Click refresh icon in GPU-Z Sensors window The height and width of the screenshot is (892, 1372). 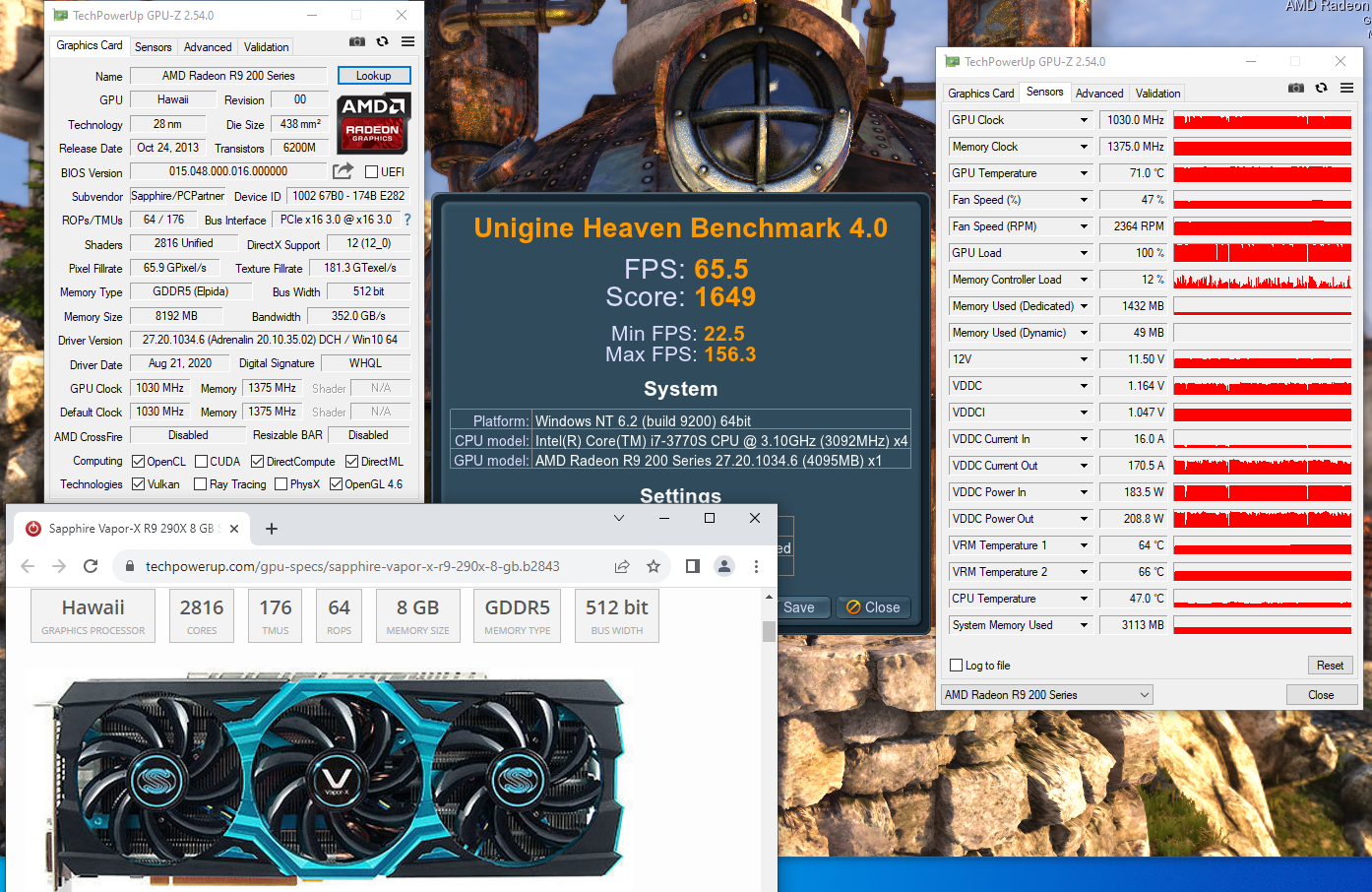tap(1322, 88)
